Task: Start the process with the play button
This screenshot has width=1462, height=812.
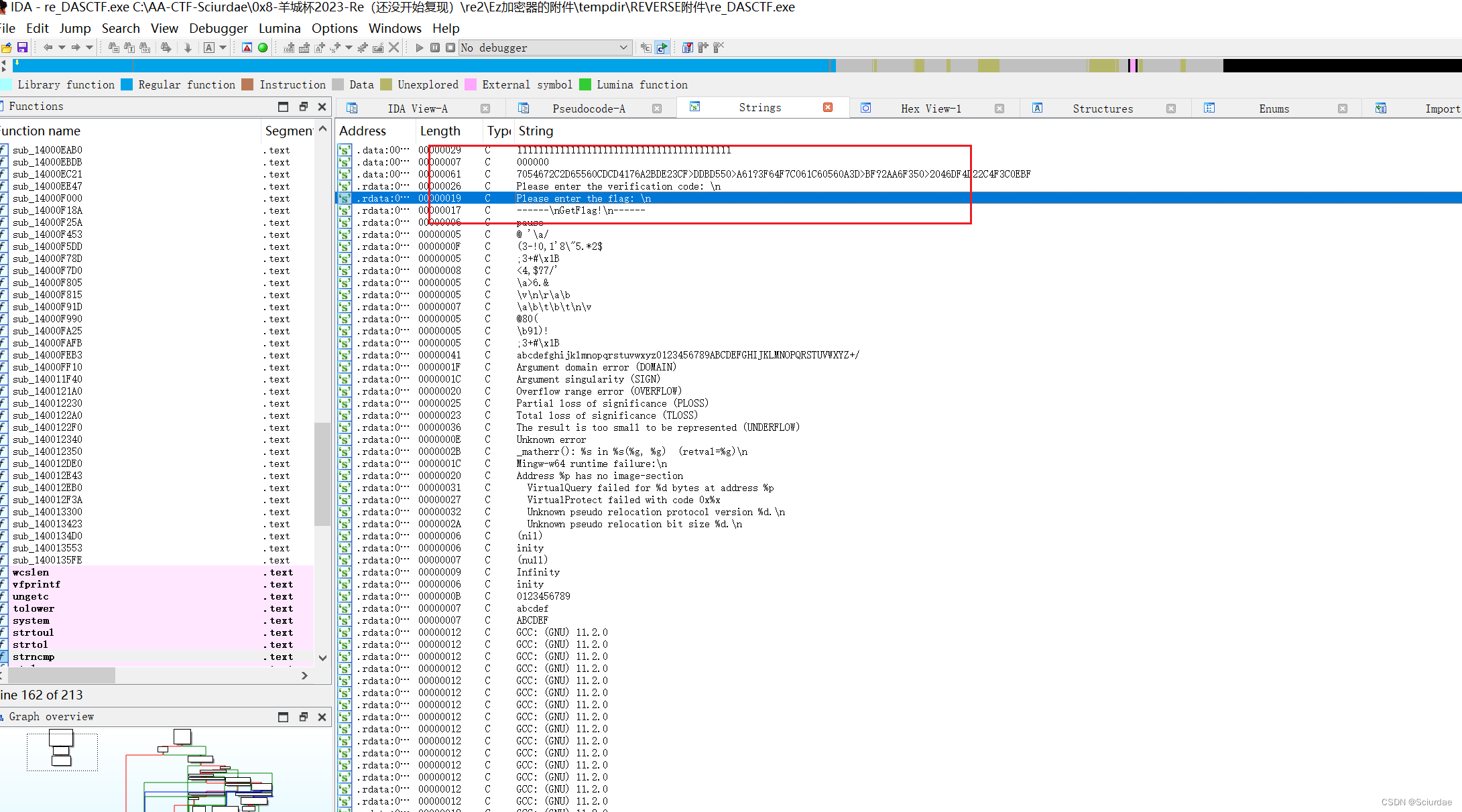Action: click(420, 48)
